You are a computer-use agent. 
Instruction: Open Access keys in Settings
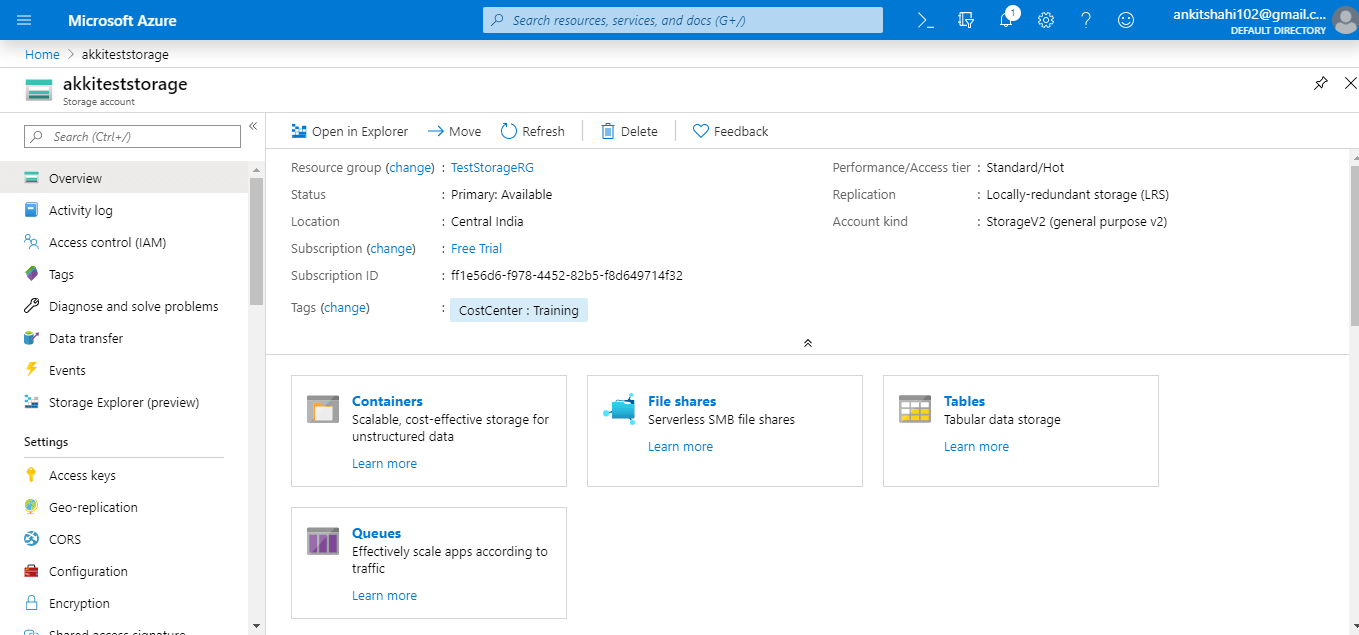coord(82,476)
